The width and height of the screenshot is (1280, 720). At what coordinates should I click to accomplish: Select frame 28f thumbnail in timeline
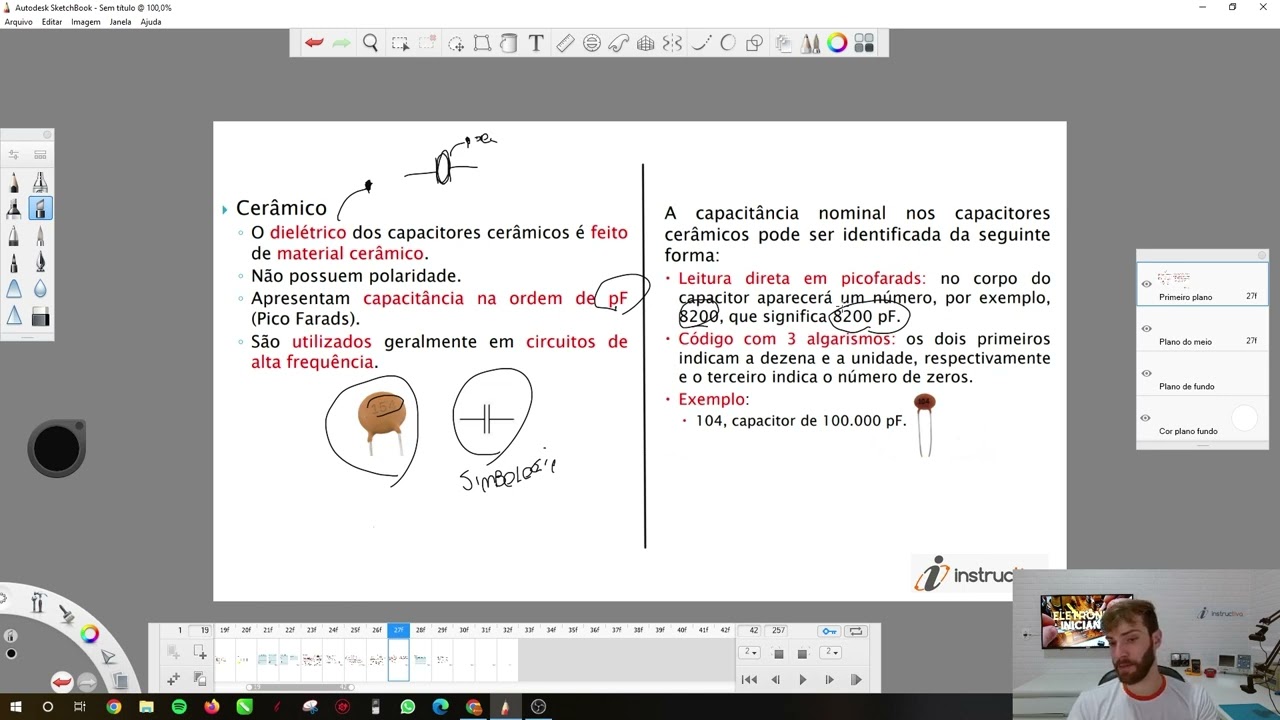click(420, 659)
